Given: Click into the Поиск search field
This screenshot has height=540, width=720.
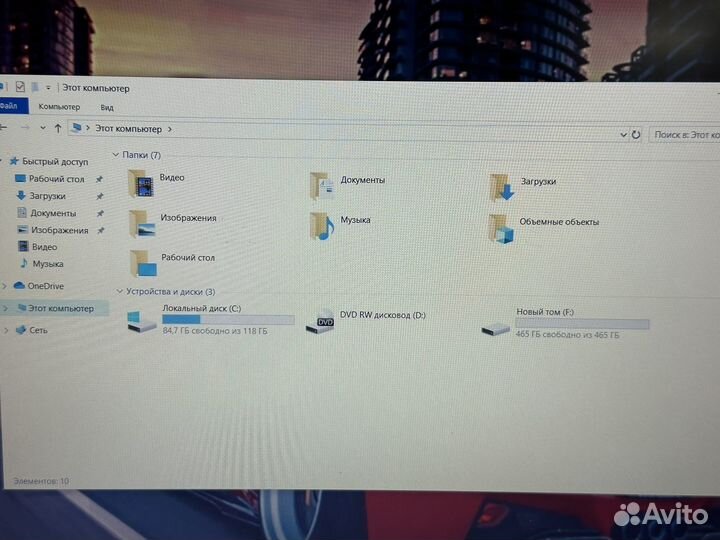Looking at the screenshot, I should tap(685, 135).
